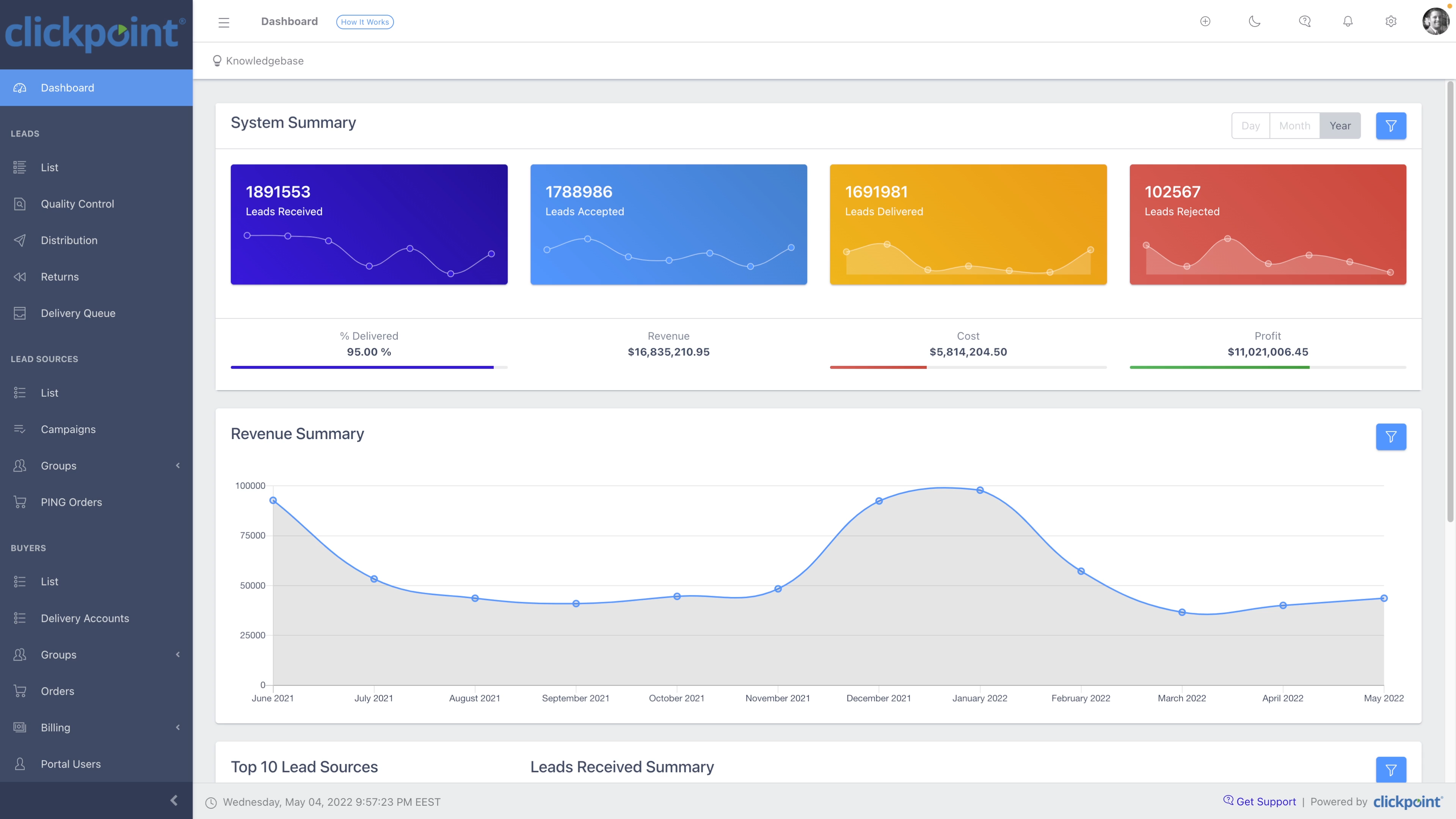This screenshot has width=1456, height=819.
Task: Open Delivery Queue inbox item
Action: click(x=96, y=313)
